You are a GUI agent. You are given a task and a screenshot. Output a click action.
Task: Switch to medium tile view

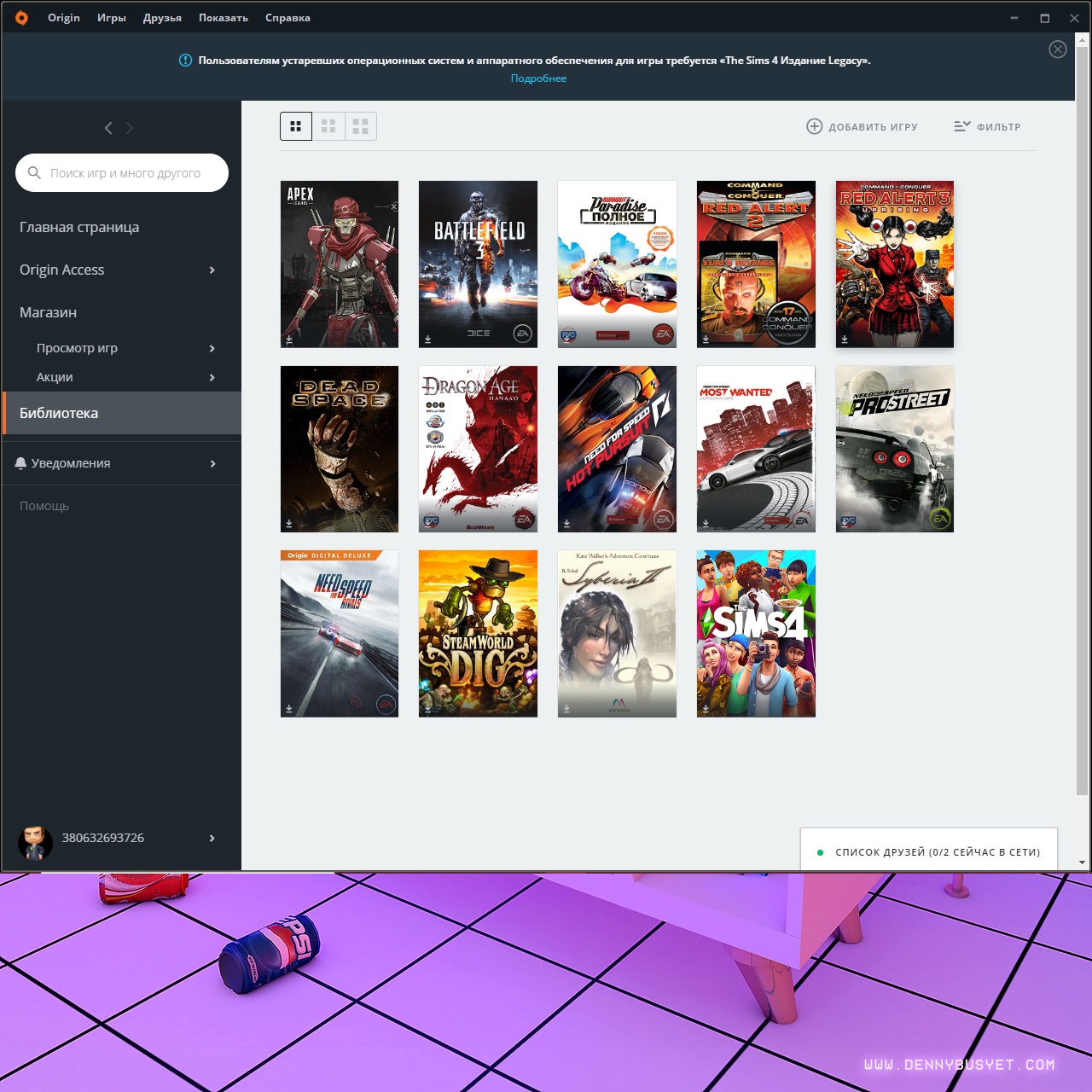(x=328, y=126)
